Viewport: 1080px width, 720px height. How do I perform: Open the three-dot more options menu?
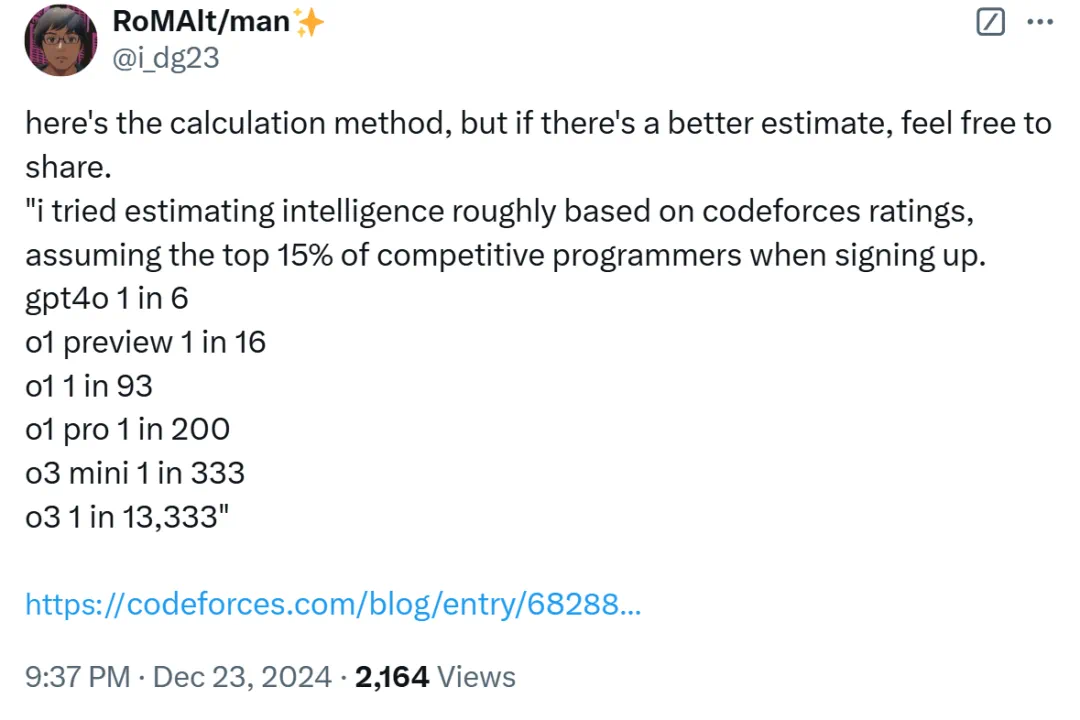(x=1039, y=22)
